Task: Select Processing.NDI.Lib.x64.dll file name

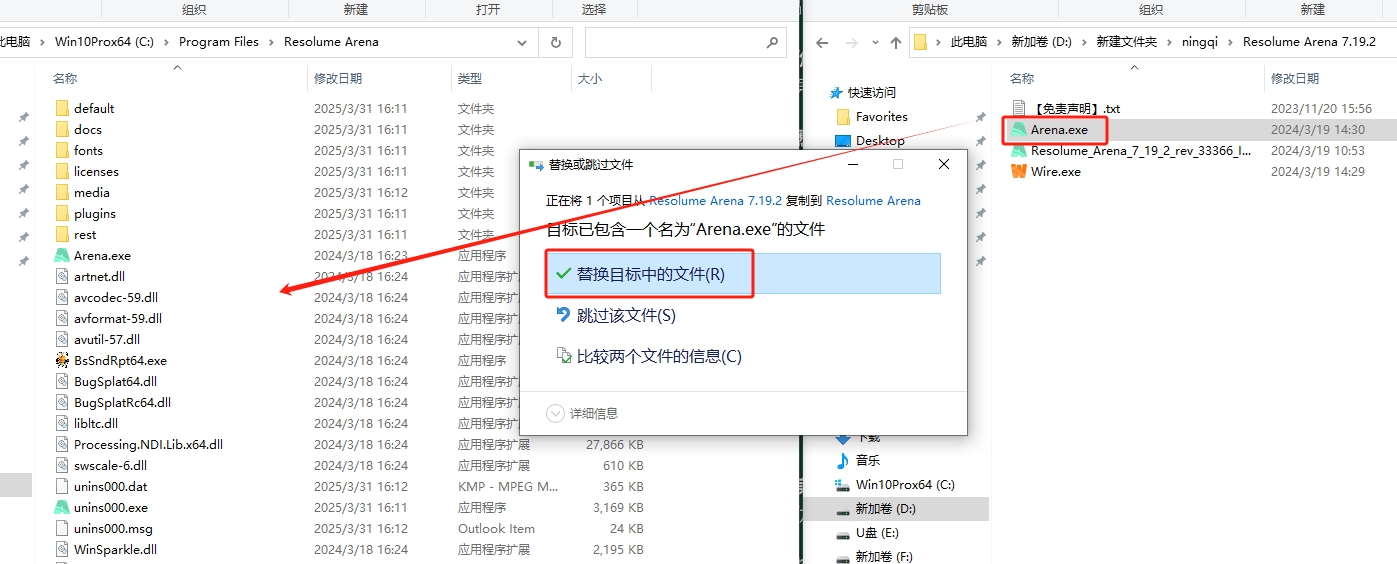Action: tap(148, 444)
